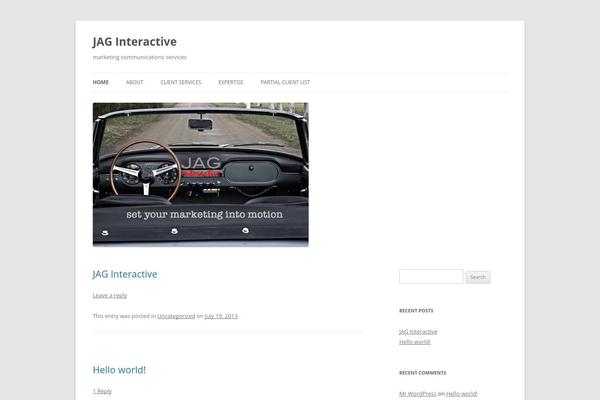
Task: Click the Recent Posts heading
Action: [x=416, y=310]
